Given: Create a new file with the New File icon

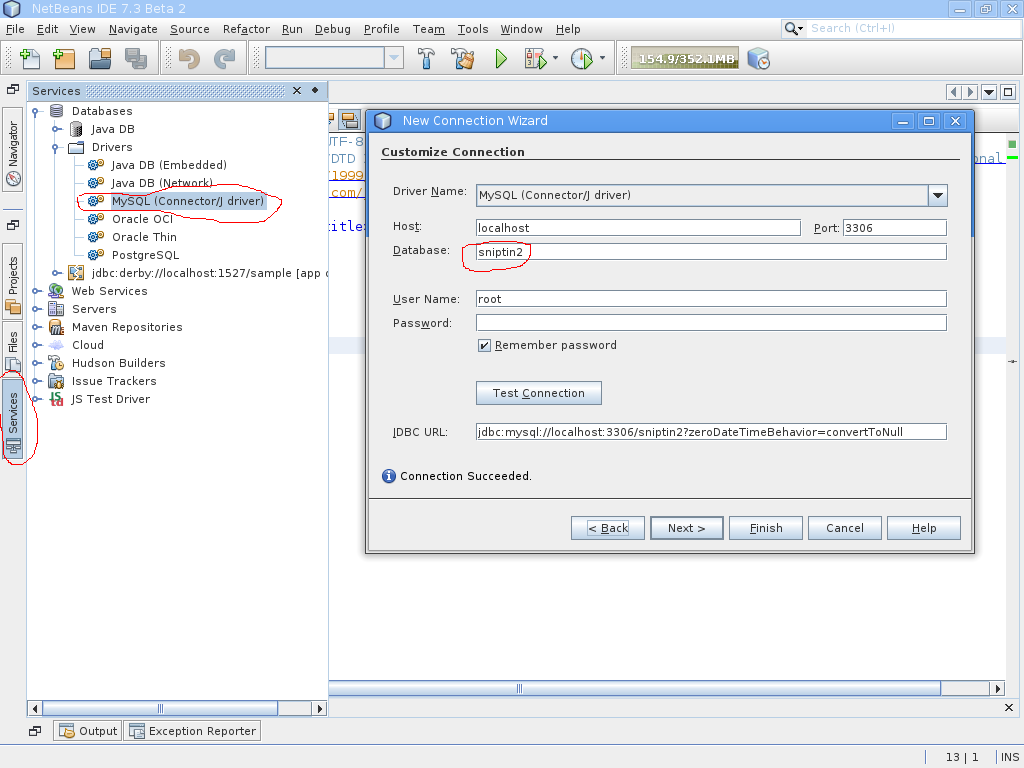Looking at the screenshot, I should 30,58.
